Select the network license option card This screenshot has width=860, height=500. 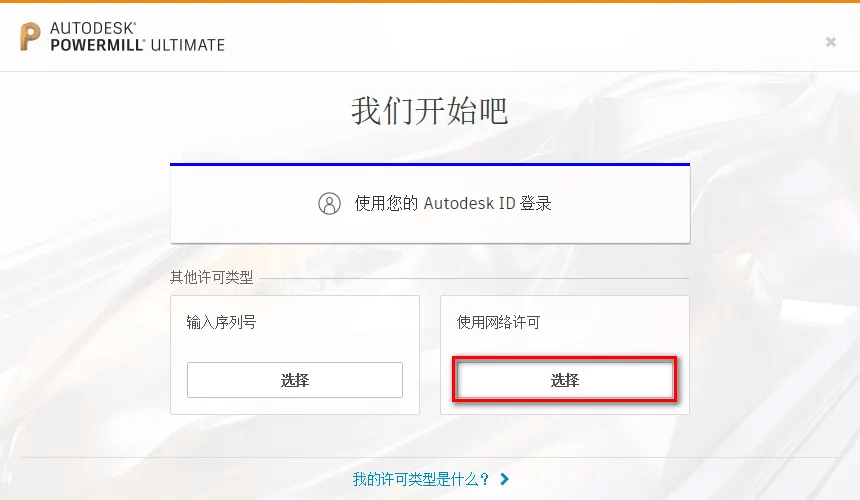point(564,355)
